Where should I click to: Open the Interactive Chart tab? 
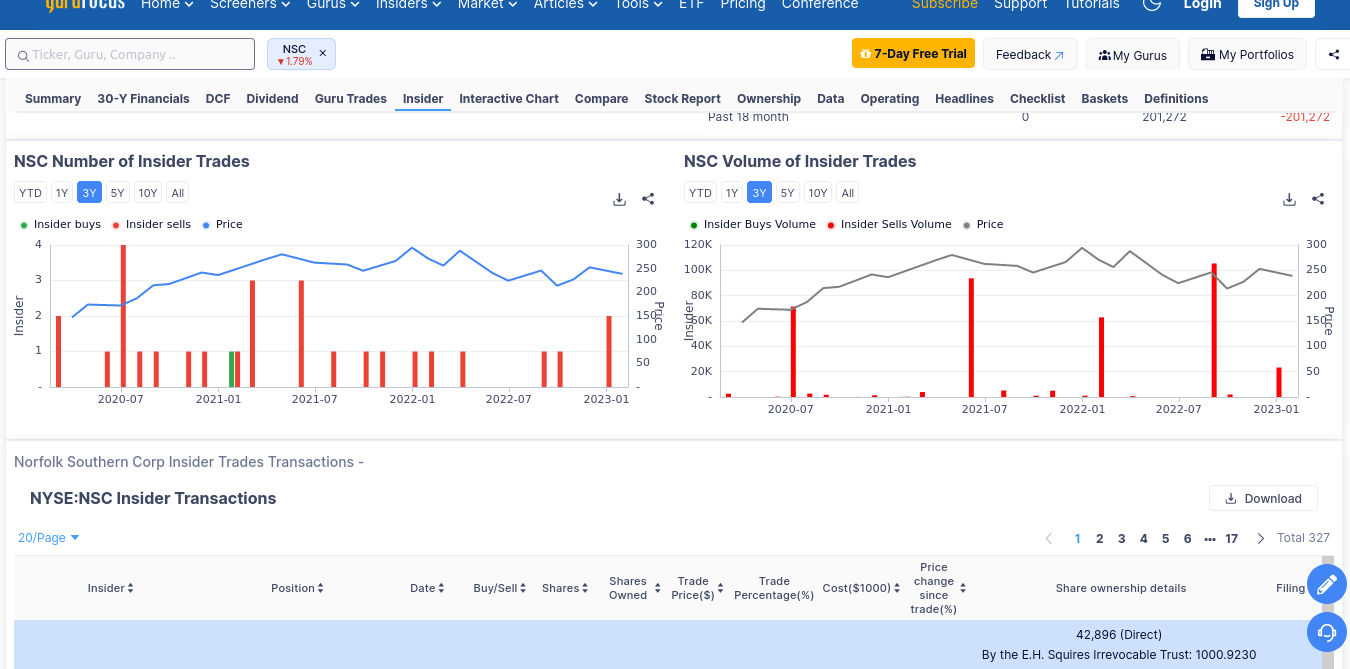pos(509,99)
